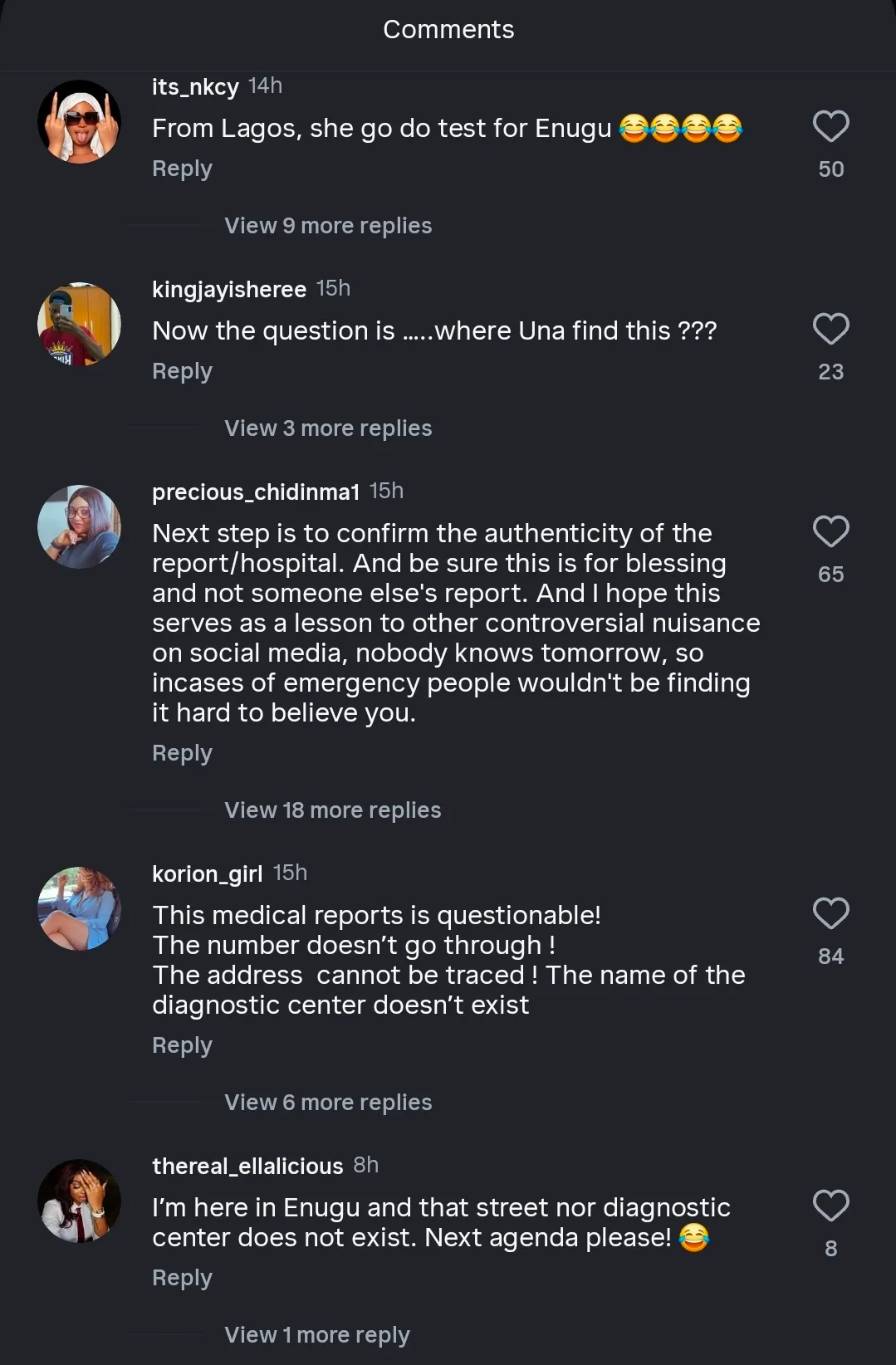Like thereal_ellalicious comment
Screen dimensions: 896x1365
[830, 1206]
